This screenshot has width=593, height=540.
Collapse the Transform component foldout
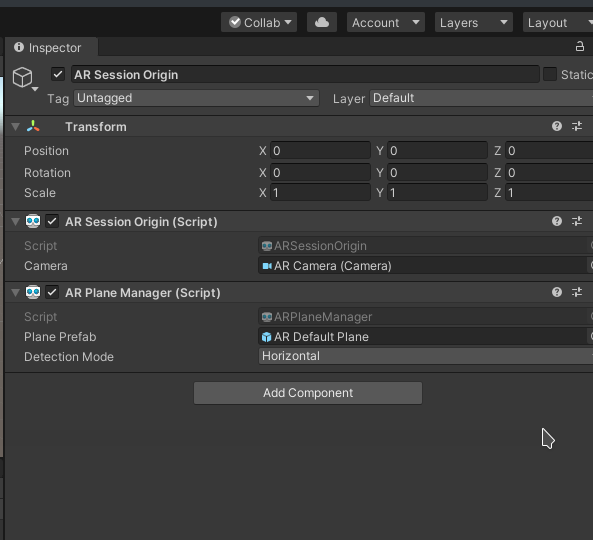[16, 127]
